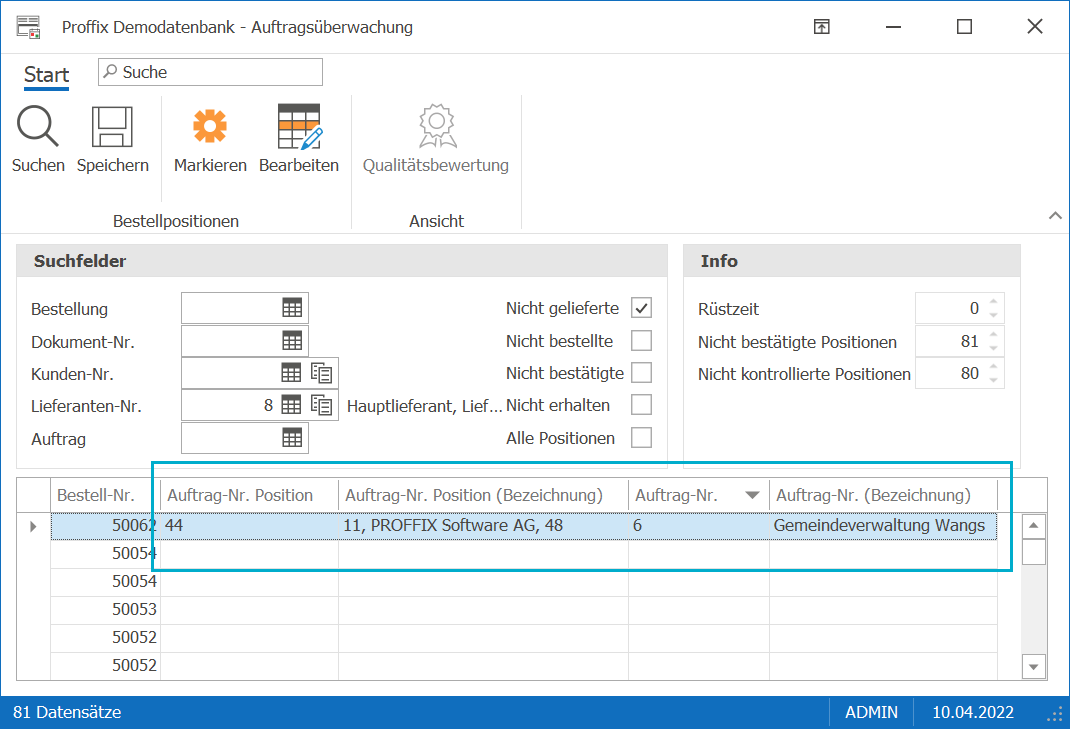Click the Markieren orange gear icon
Viewport: 1070px width, 729px height.
tap(209, 126)
